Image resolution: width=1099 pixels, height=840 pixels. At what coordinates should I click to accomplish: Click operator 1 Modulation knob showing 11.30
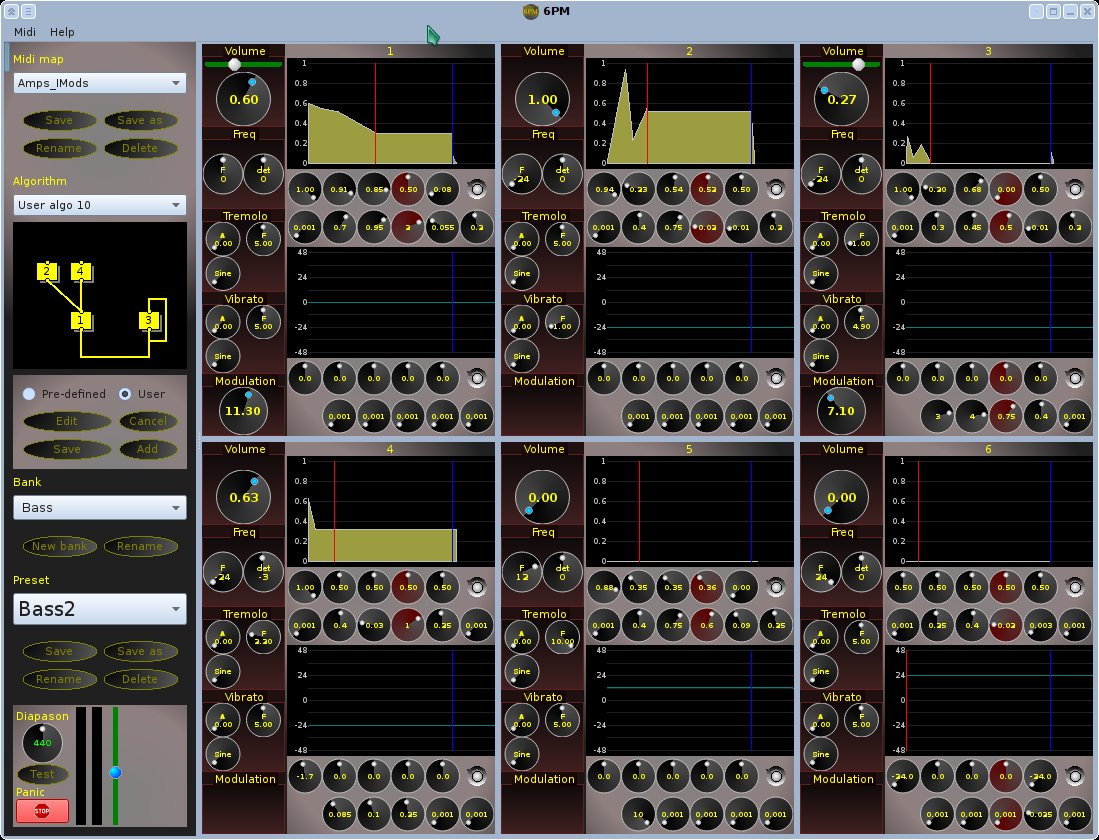click(x=243, y=411)
